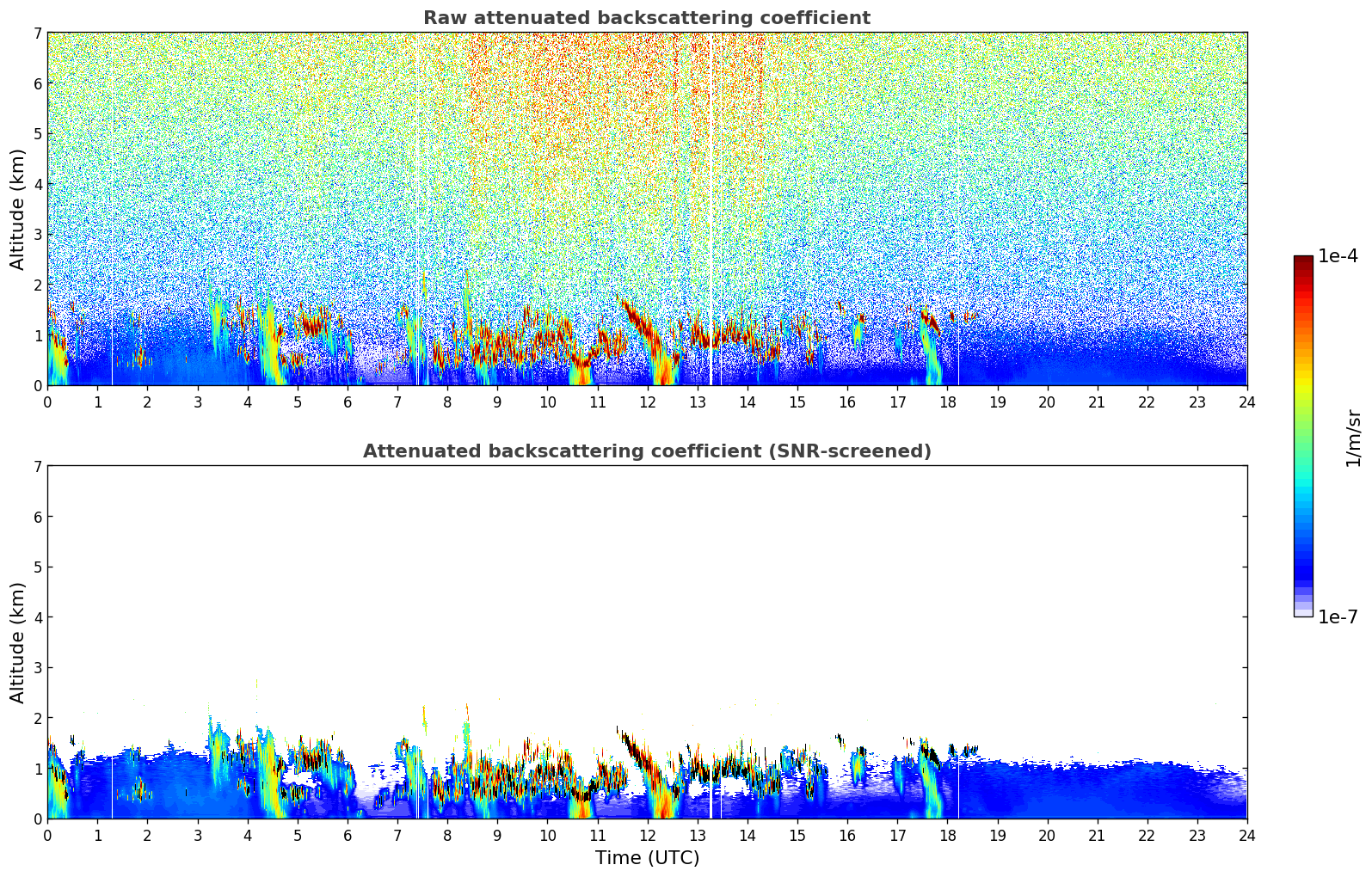This screenshot has height=877, width=1372.
Task: Select the top plot's 'Altitude (km)' label
Action: pyautogui.click(x=18, y=209)
